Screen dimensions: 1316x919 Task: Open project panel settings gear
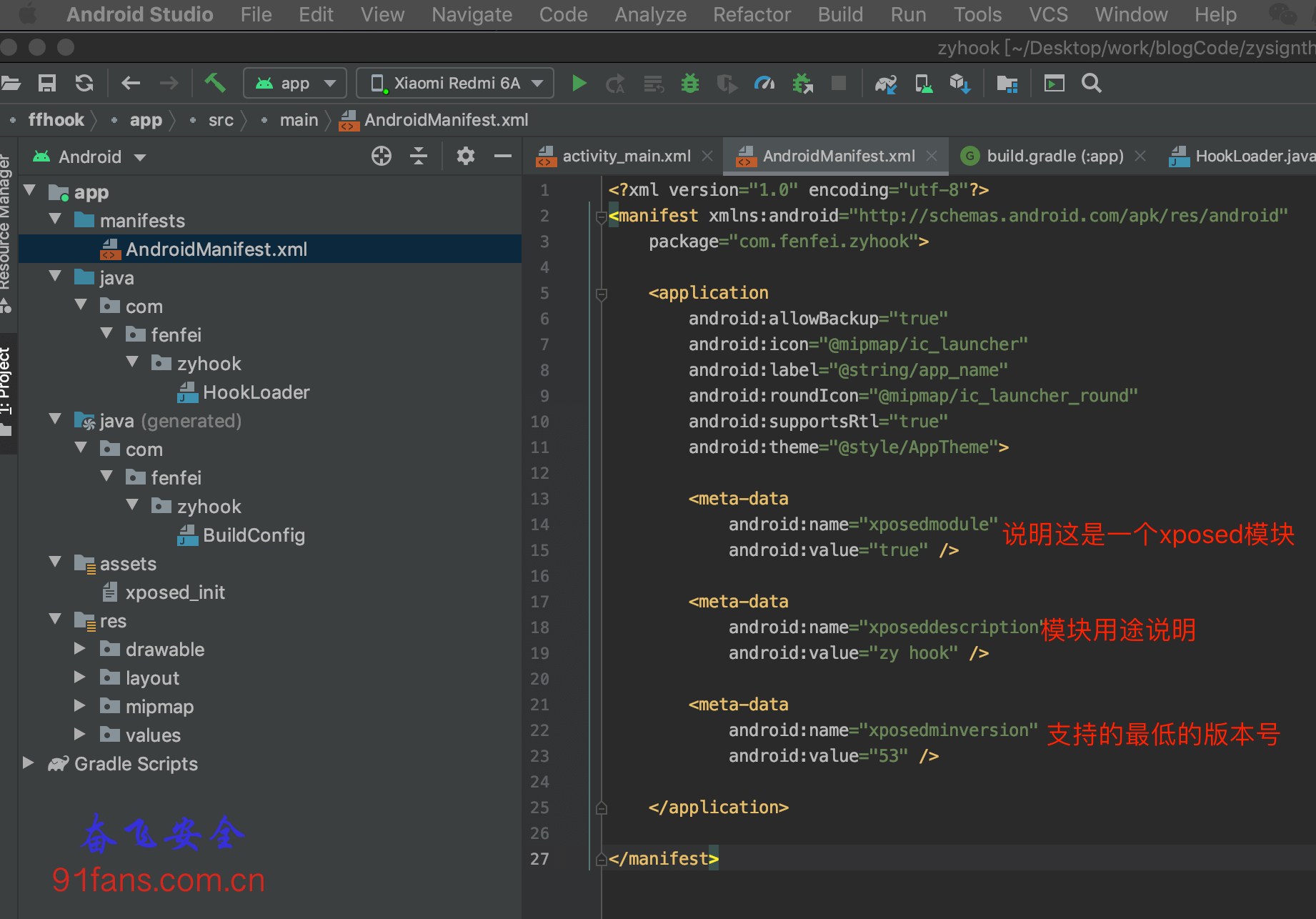pos(466,156)
